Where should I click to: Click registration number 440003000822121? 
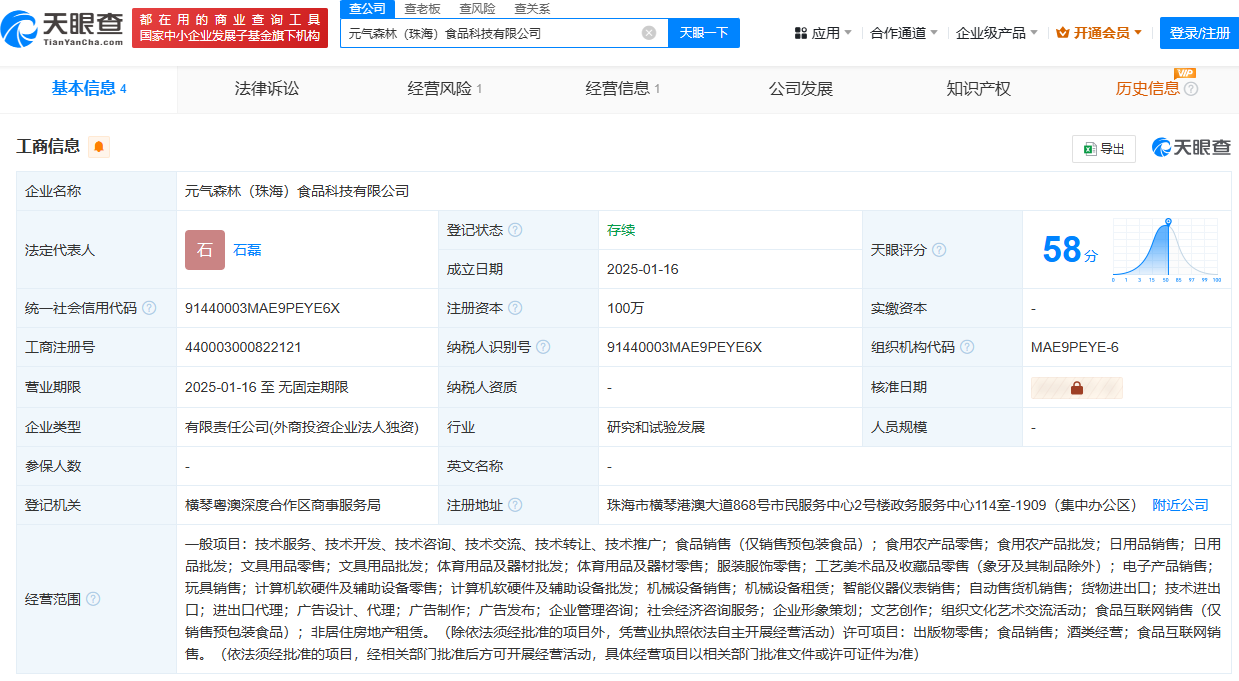[x=243, y=347]
